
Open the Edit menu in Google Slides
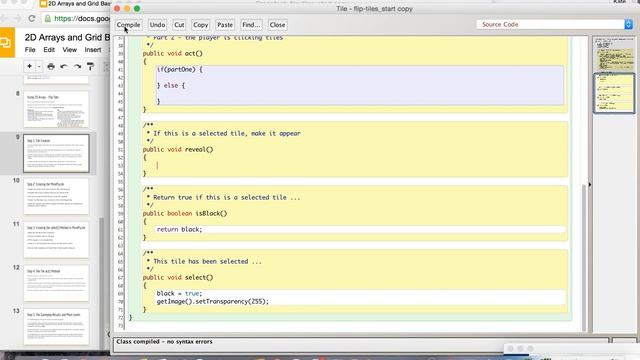click(x=49, y=50)
